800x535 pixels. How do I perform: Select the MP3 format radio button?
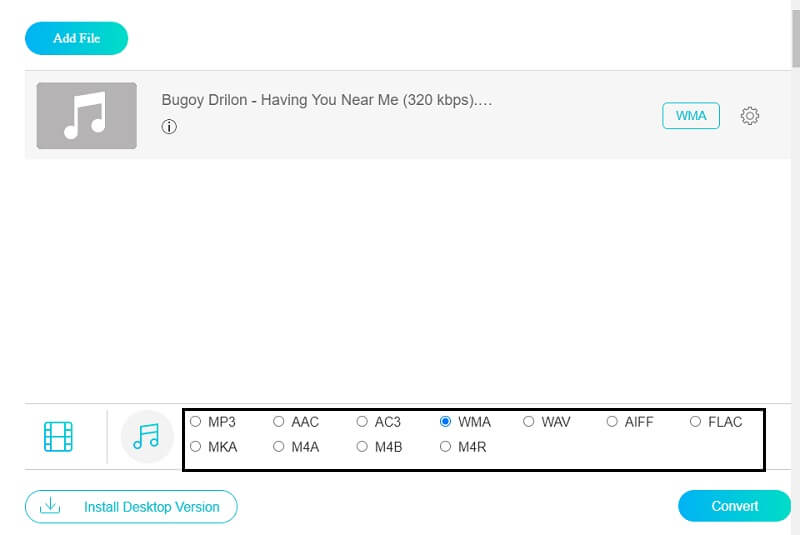[196, 422]
